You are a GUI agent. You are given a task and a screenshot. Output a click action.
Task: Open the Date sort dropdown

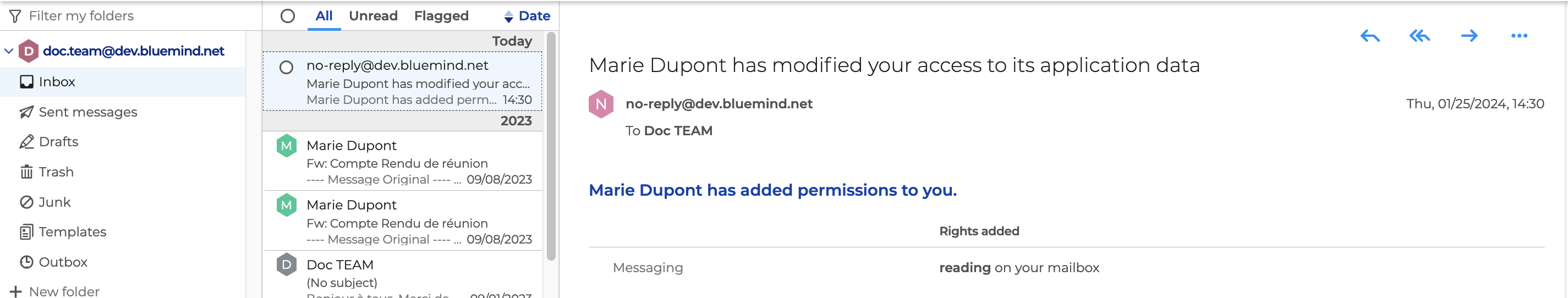coord(527,16)
